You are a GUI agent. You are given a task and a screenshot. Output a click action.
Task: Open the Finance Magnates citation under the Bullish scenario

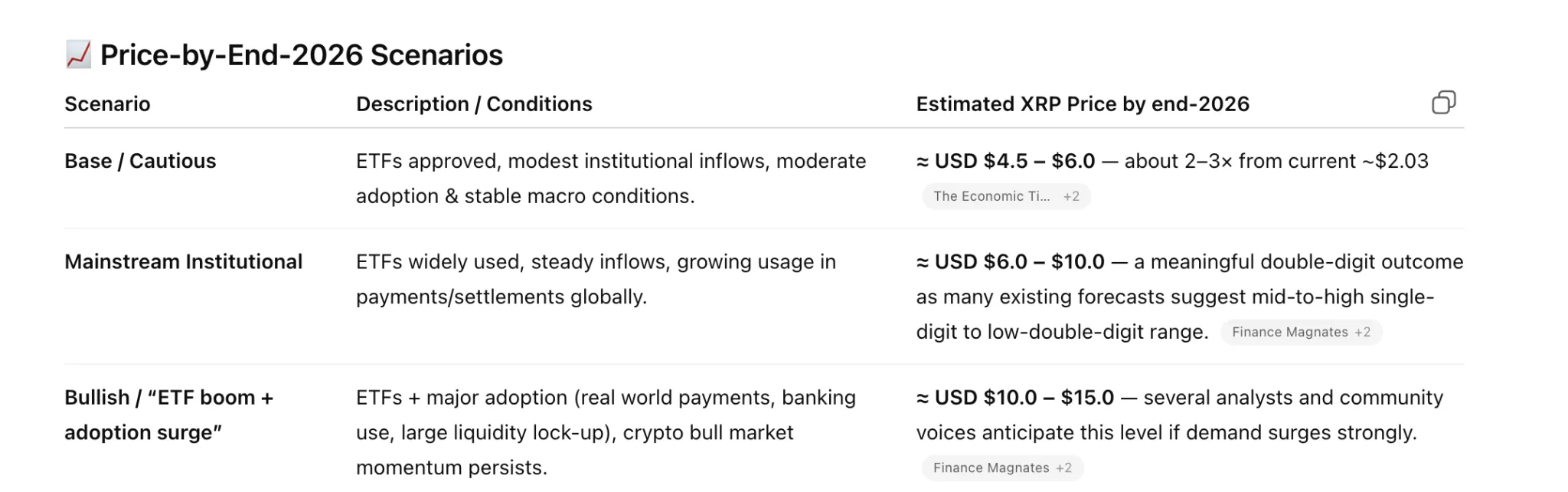(991, 467)
